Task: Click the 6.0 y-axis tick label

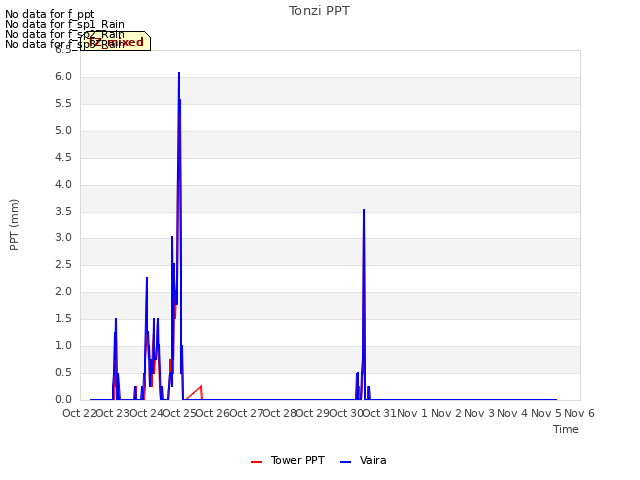Action: point(63,77)
